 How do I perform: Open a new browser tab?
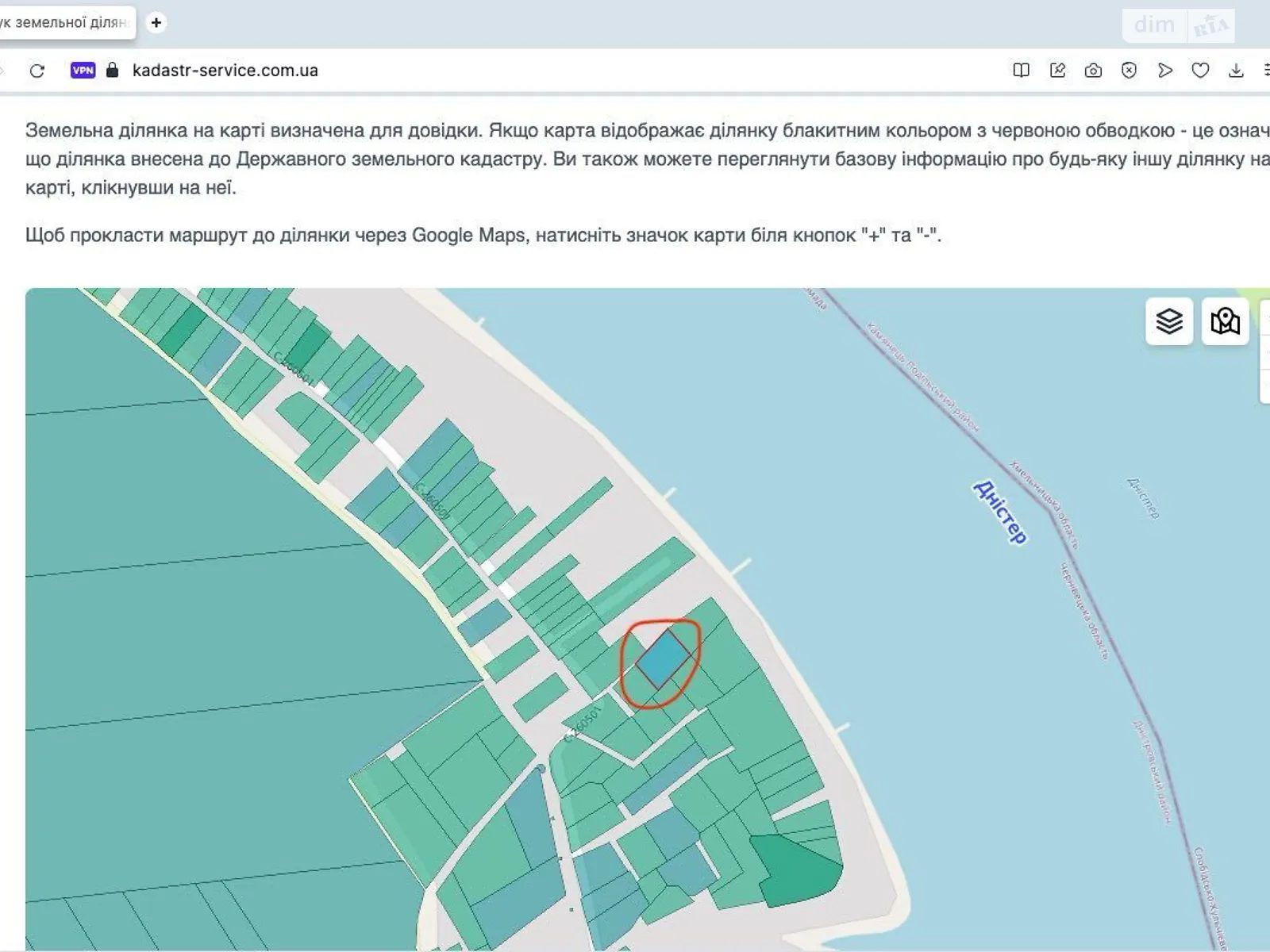click(x=156, y=23)
